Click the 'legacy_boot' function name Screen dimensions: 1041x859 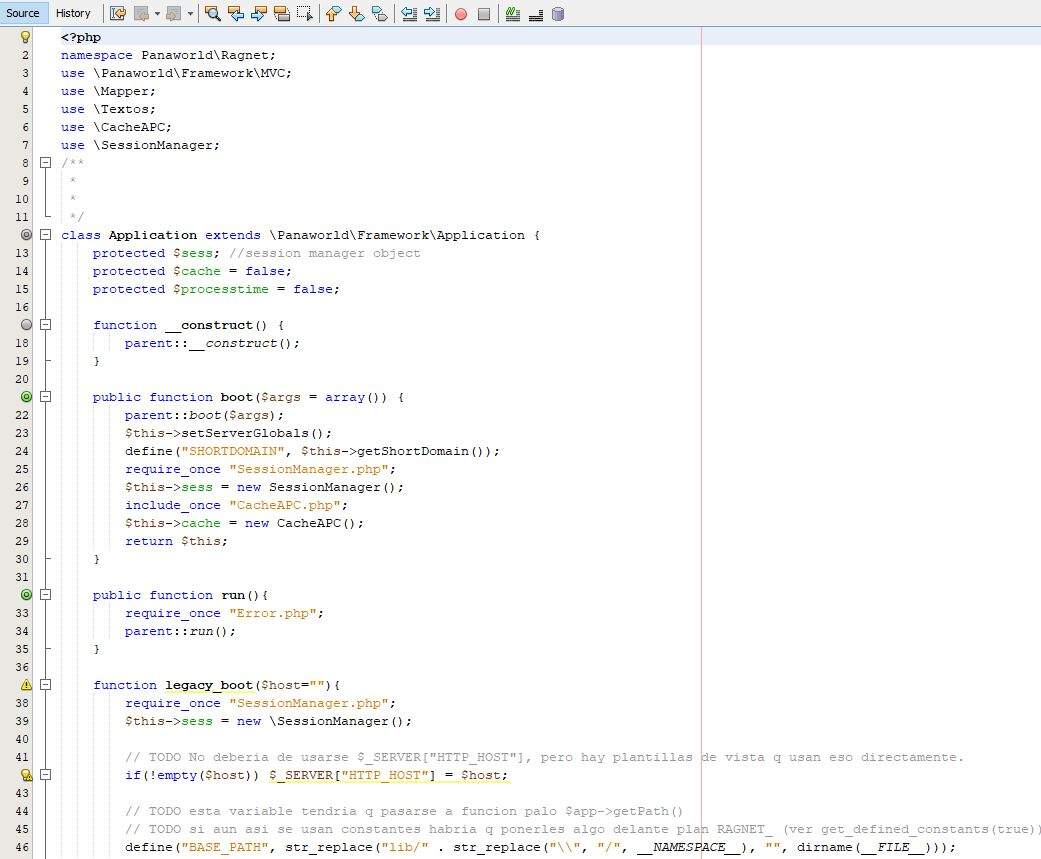pos(208,684)
